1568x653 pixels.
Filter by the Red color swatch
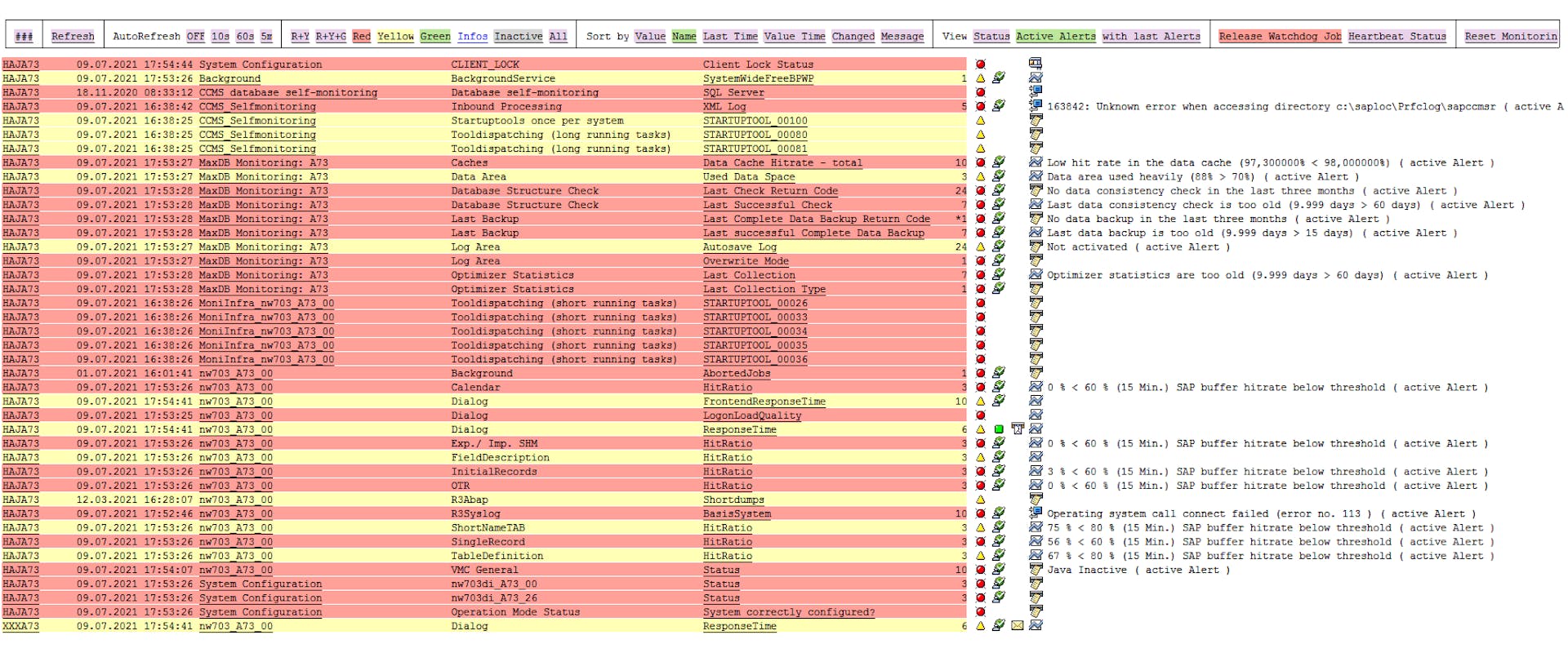[361, 36]
